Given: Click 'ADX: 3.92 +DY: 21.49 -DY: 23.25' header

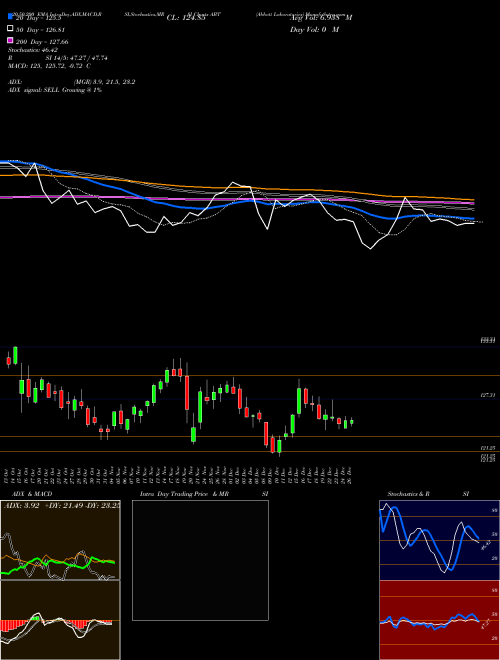Looking at the screenshot, I should (62, 506).
